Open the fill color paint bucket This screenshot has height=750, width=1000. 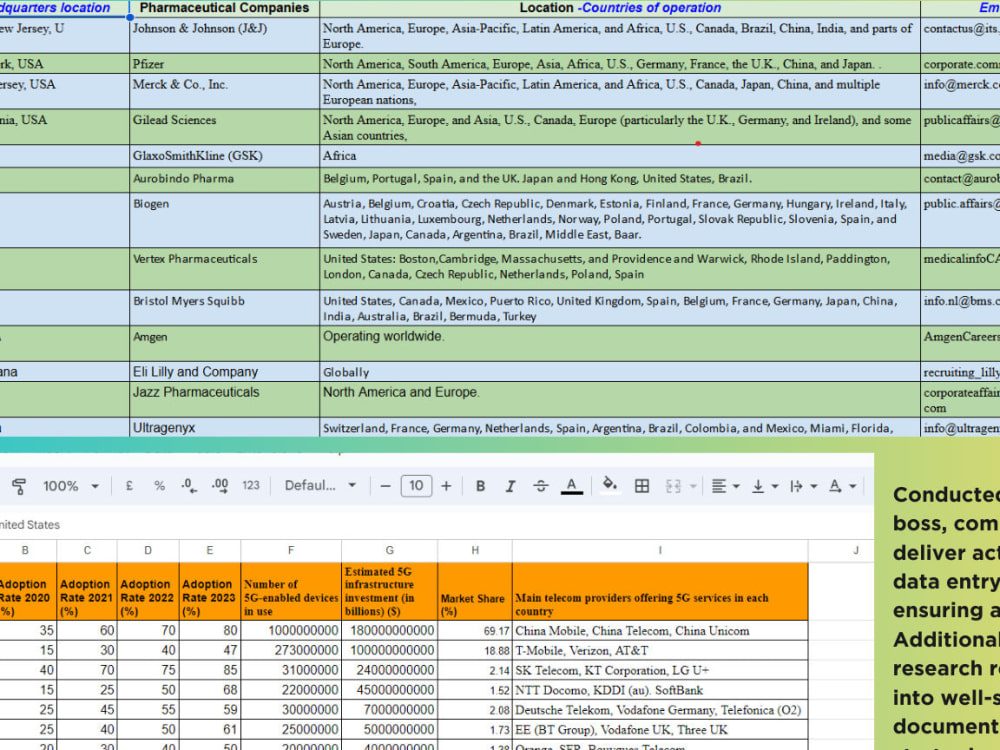click(x=610, y=485)
